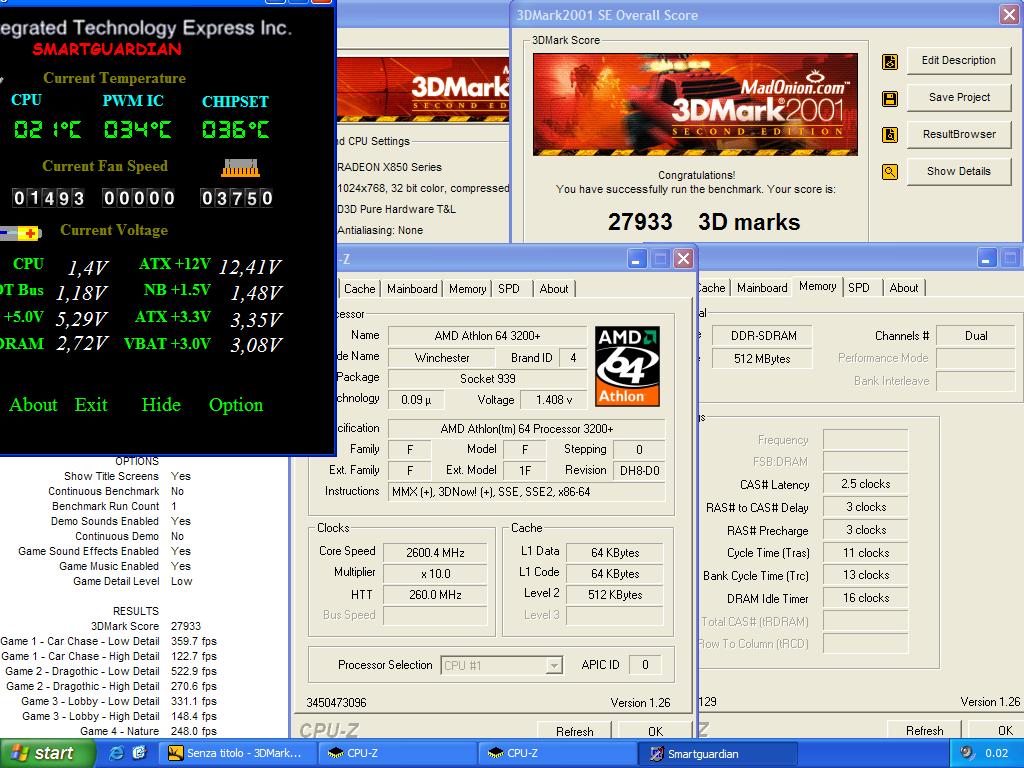
Task: Click Refresh in the CPU-Z memory window
Action: pyautogui.click(x=925, y=729)
